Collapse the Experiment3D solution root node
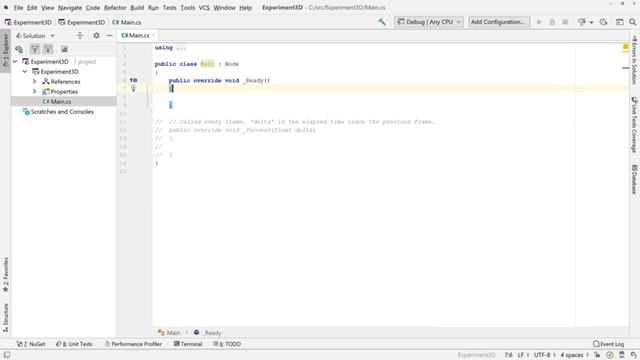640x360 pixels. (15, 62)
